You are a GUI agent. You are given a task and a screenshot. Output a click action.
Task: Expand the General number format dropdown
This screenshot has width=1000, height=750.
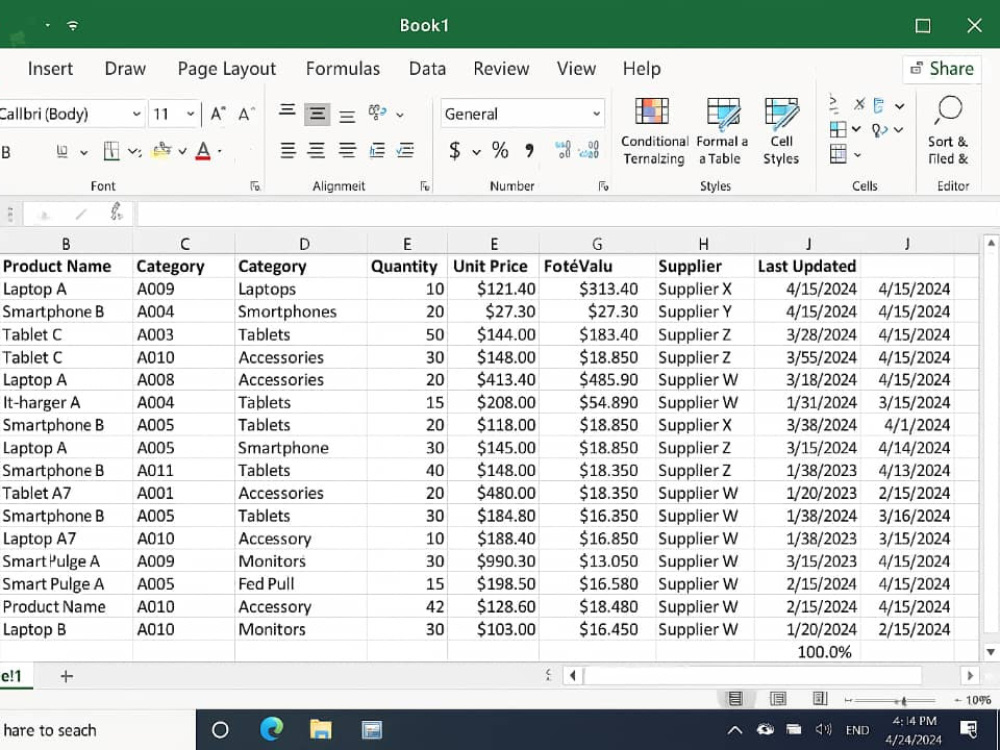(x=596, y=114)
